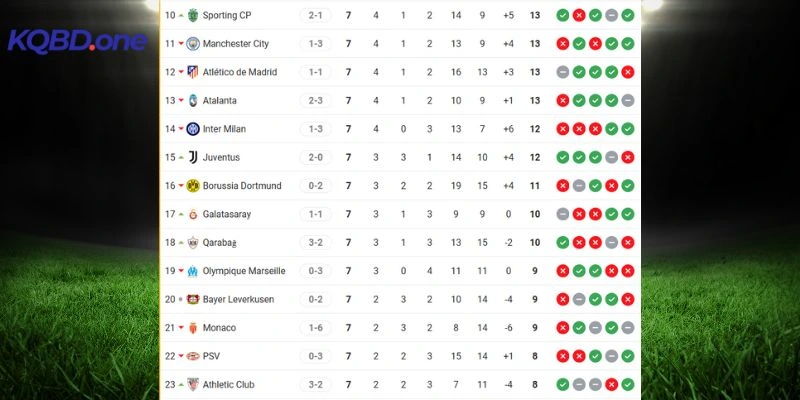
Task: Click the Olympique Marseille club logo
Action: pyautogui.click(x=193, y=271)
